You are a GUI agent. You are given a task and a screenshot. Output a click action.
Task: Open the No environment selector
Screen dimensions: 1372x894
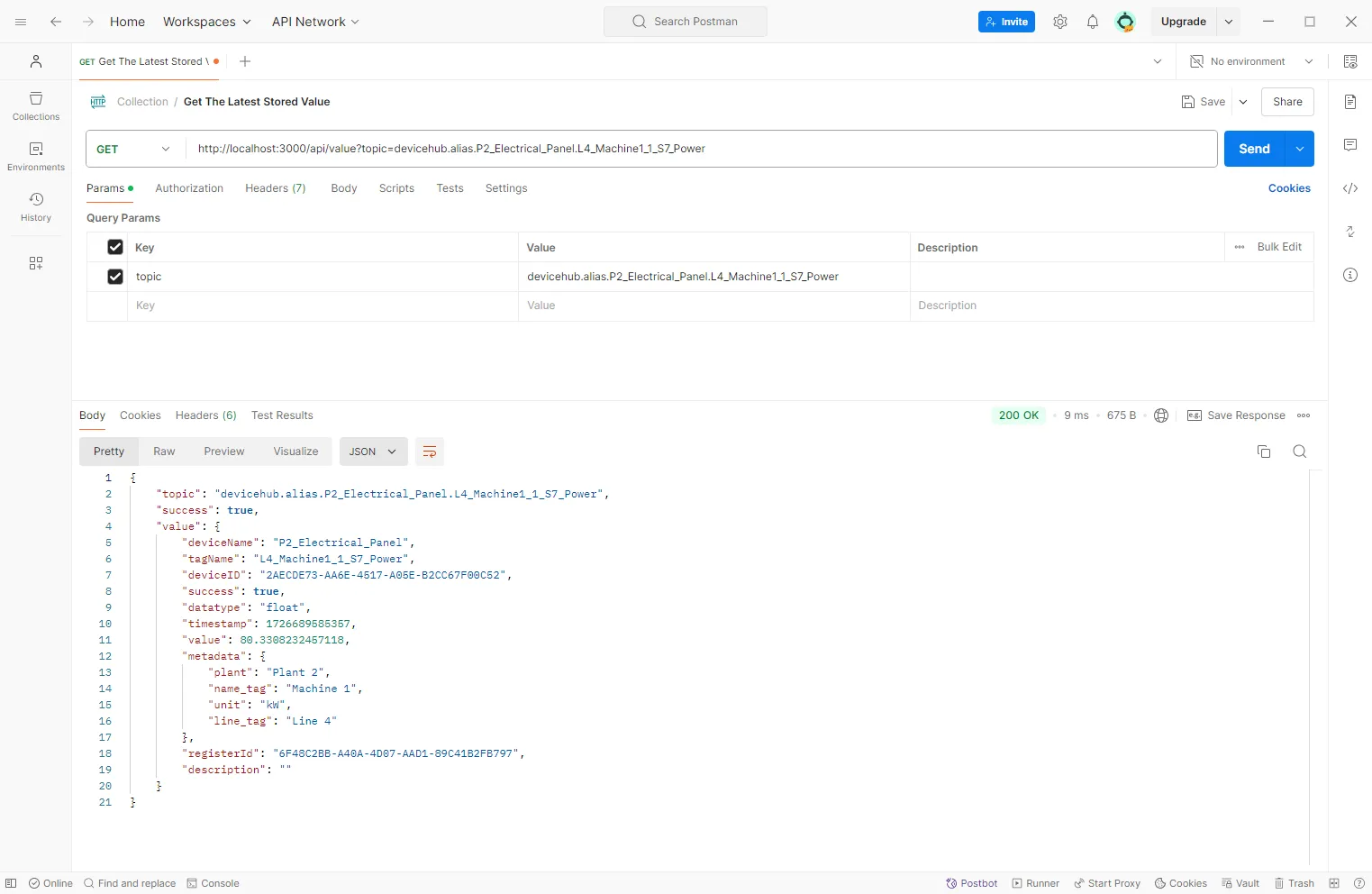[1251, 61]
